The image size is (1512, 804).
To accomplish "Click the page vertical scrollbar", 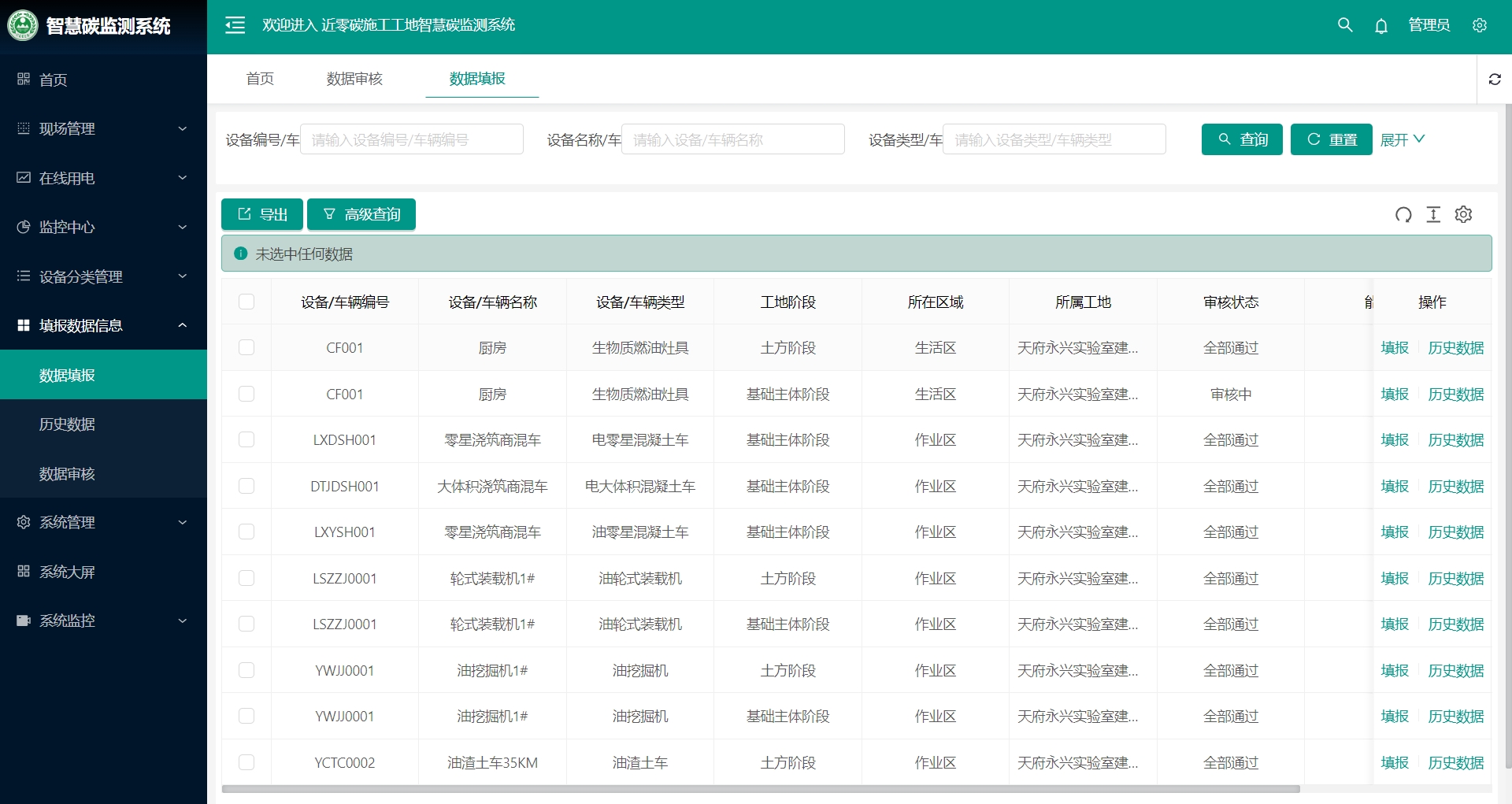I will click(x=1507, y=437).
